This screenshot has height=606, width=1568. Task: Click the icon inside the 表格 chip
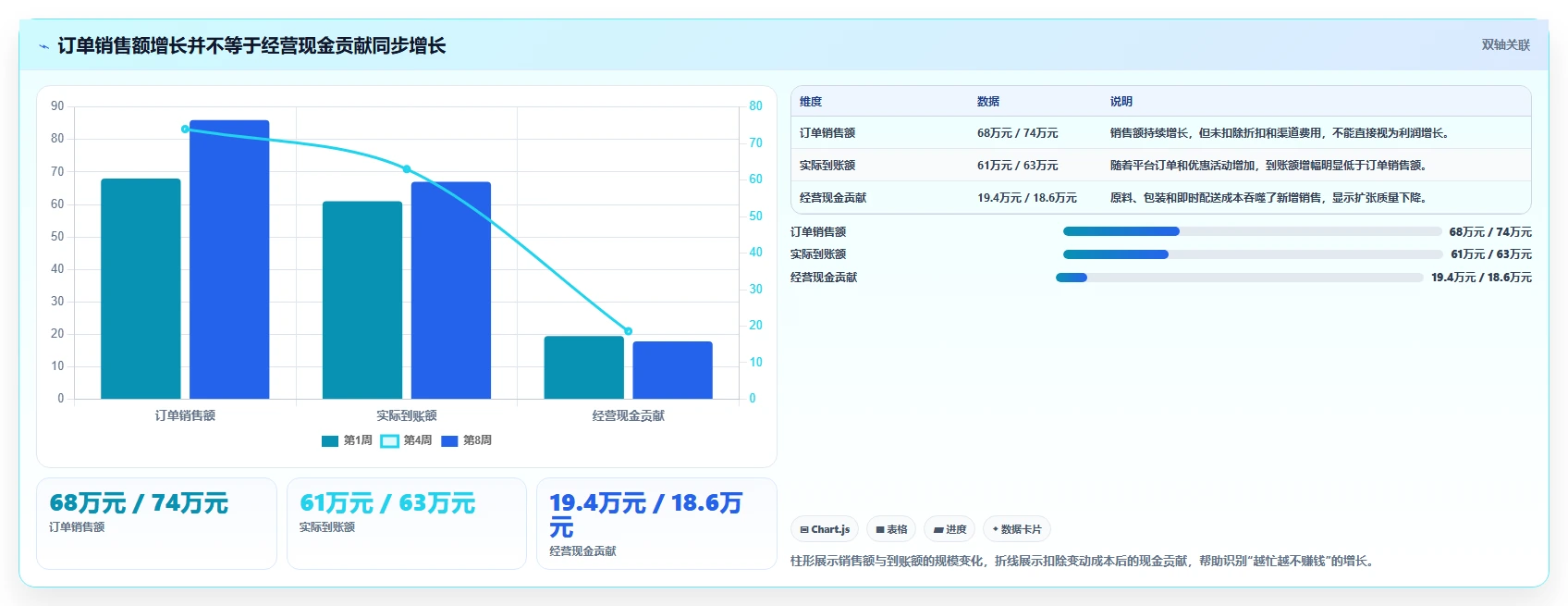[880, 529]
